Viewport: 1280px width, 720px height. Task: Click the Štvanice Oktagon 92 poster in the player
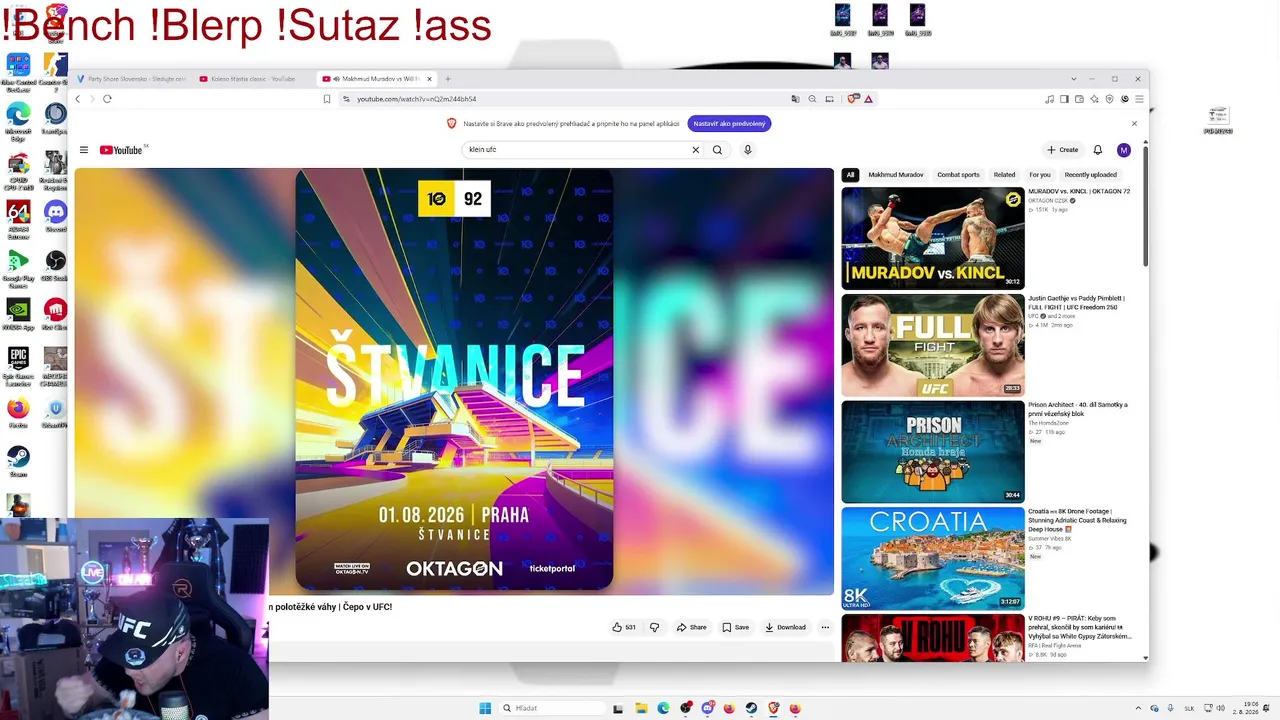(x=454, y=380)
